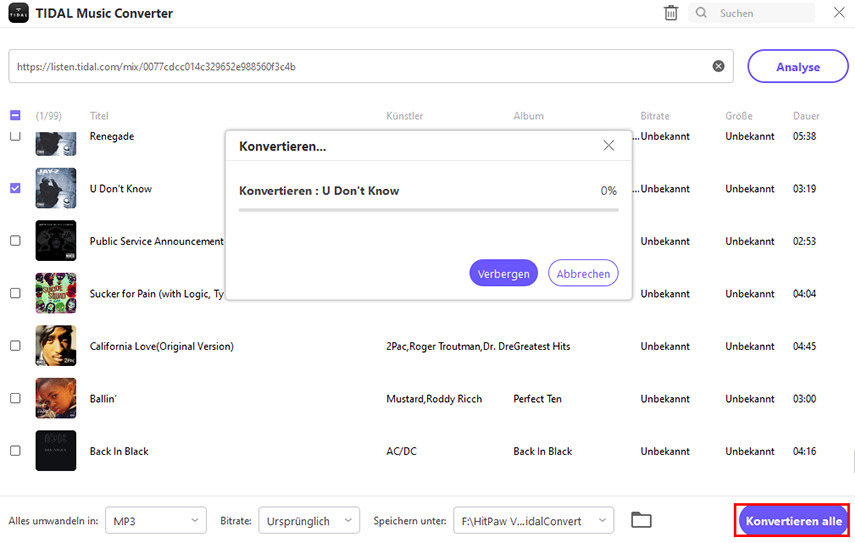Image resolution: width=855 pixels, height=543 pixels.
Task: Check the Sucker for Pain checkbox
Action: (x=15, y=293)
